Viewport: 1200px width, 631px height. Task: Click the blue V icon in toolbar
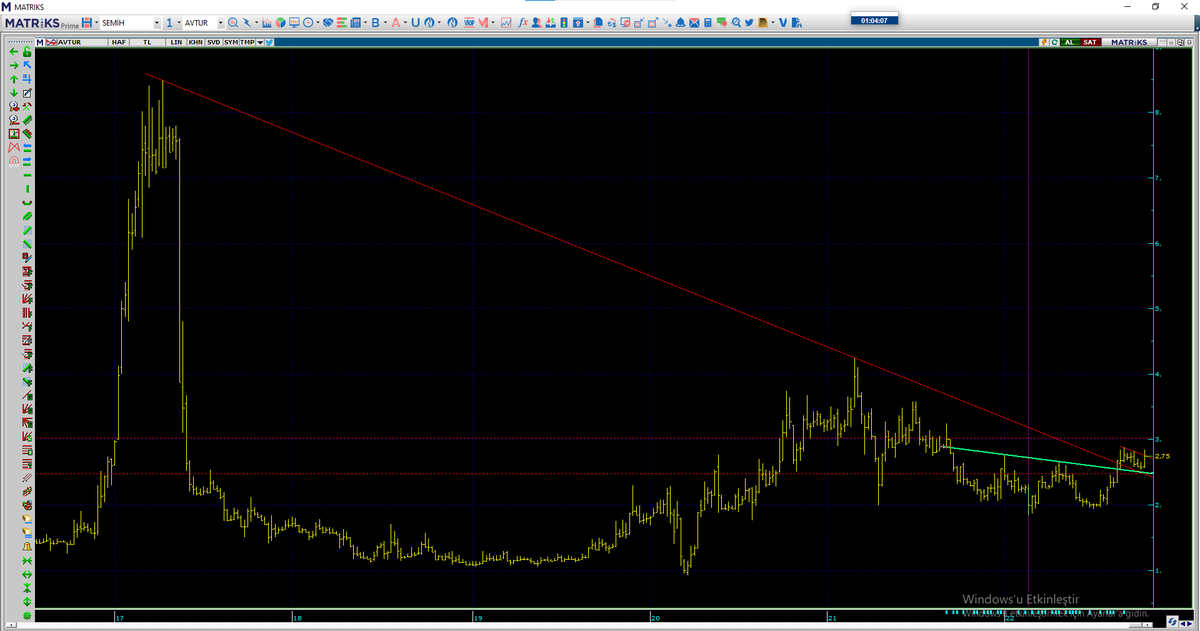pos(783,23)
